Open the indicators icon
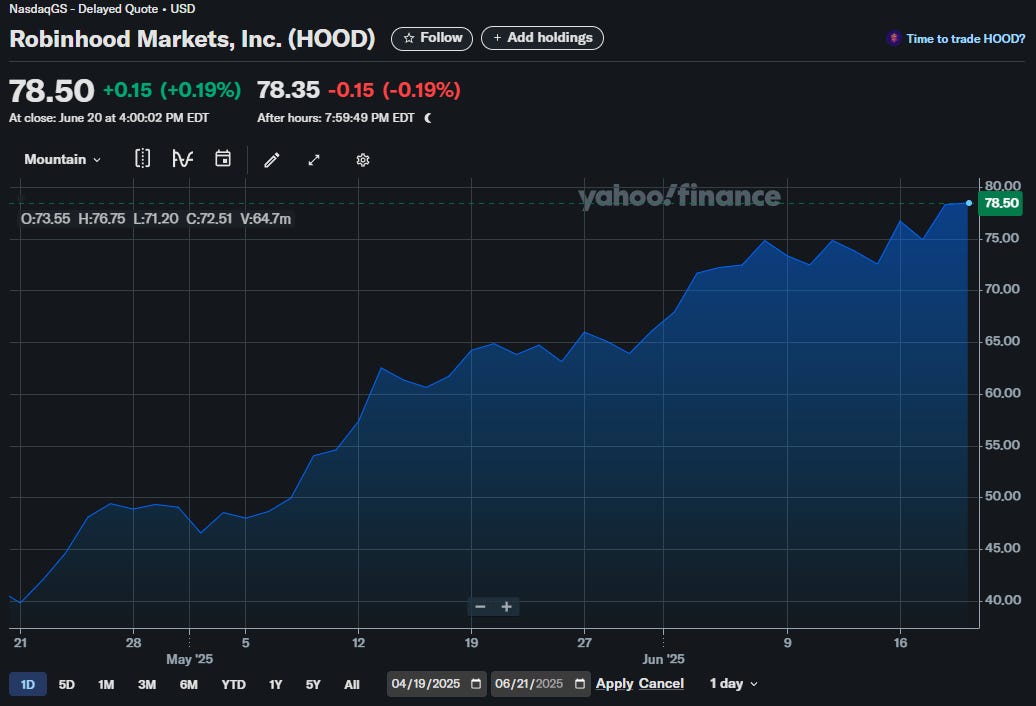This screenshot has height=706, width=1036. (182, 159)
